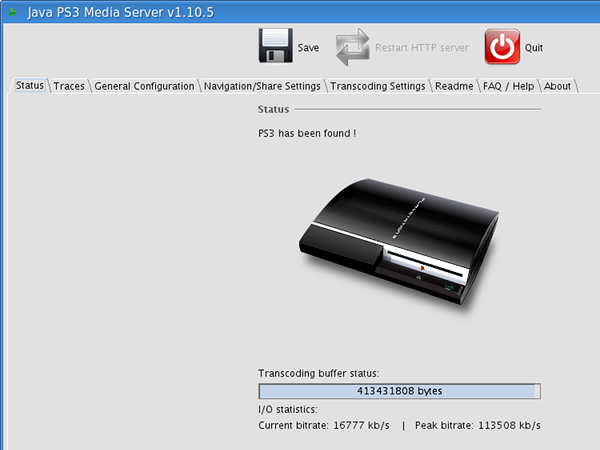
Task: Click the transcoding buffer progress bar
Action: point(399,391)
